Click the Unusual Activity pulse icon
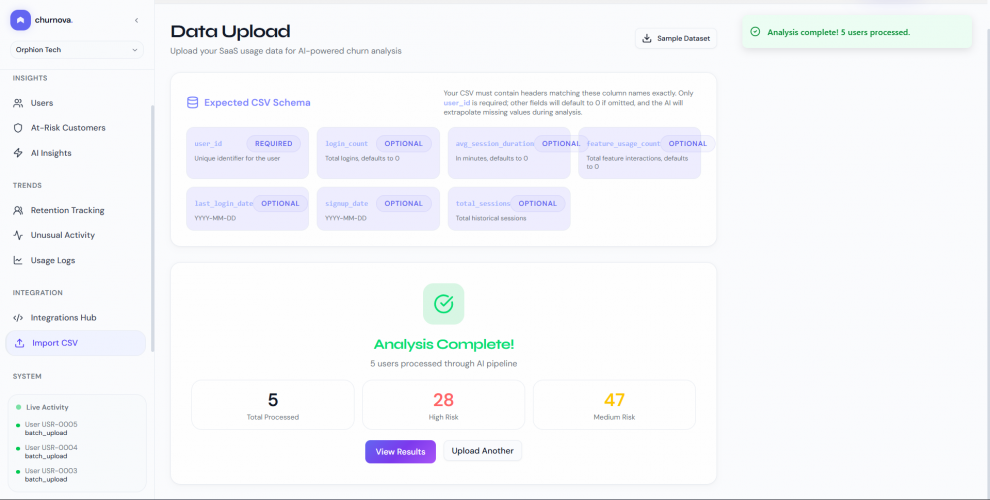 coord(18,235)
